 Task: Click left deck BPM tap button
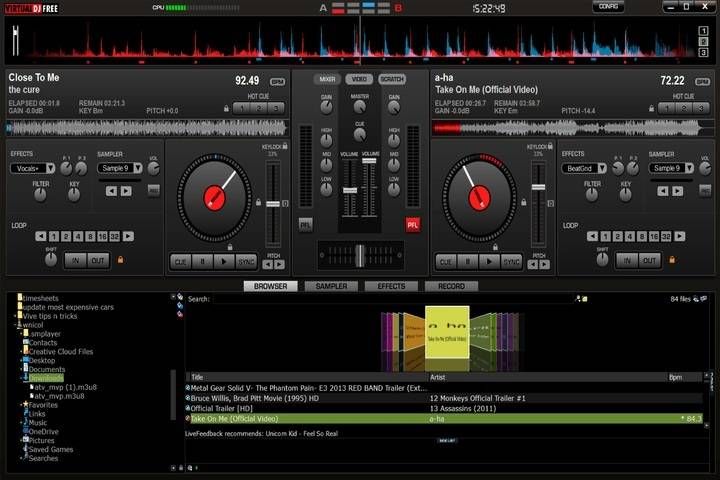[277, 82]
